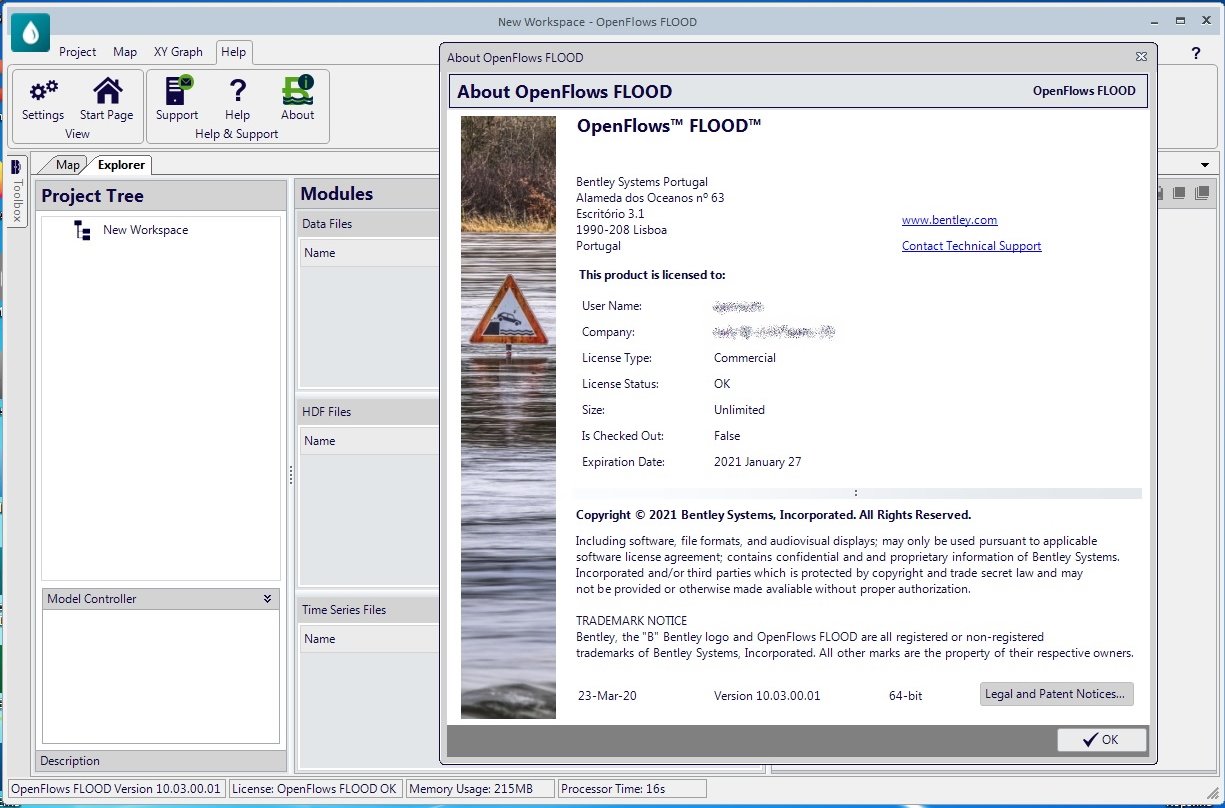
Task: Click Name column header under HDF Files
Action: point(368,441)
